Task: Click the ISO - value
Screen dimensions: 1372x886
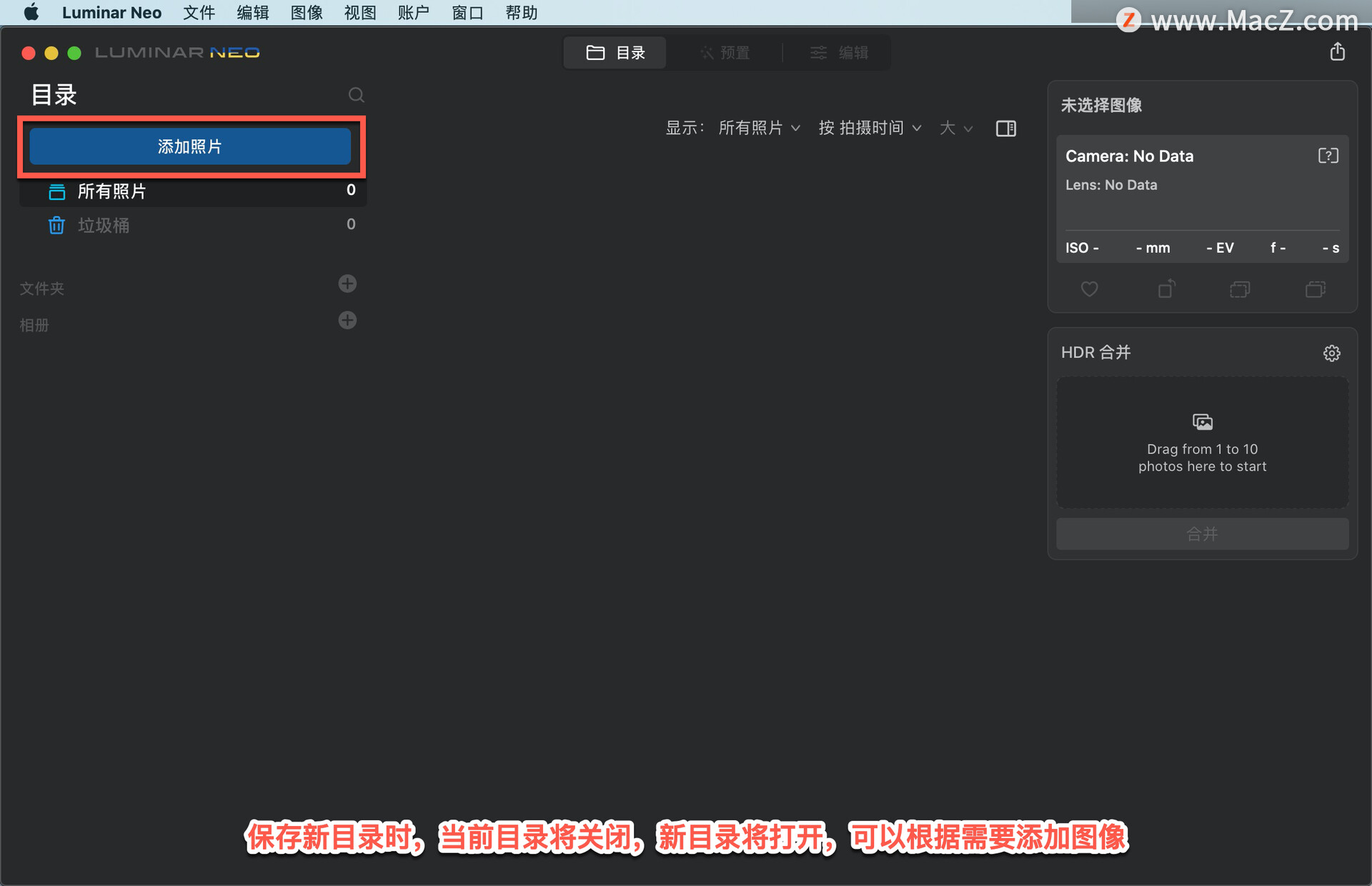Action: [x=1082, y=248]
